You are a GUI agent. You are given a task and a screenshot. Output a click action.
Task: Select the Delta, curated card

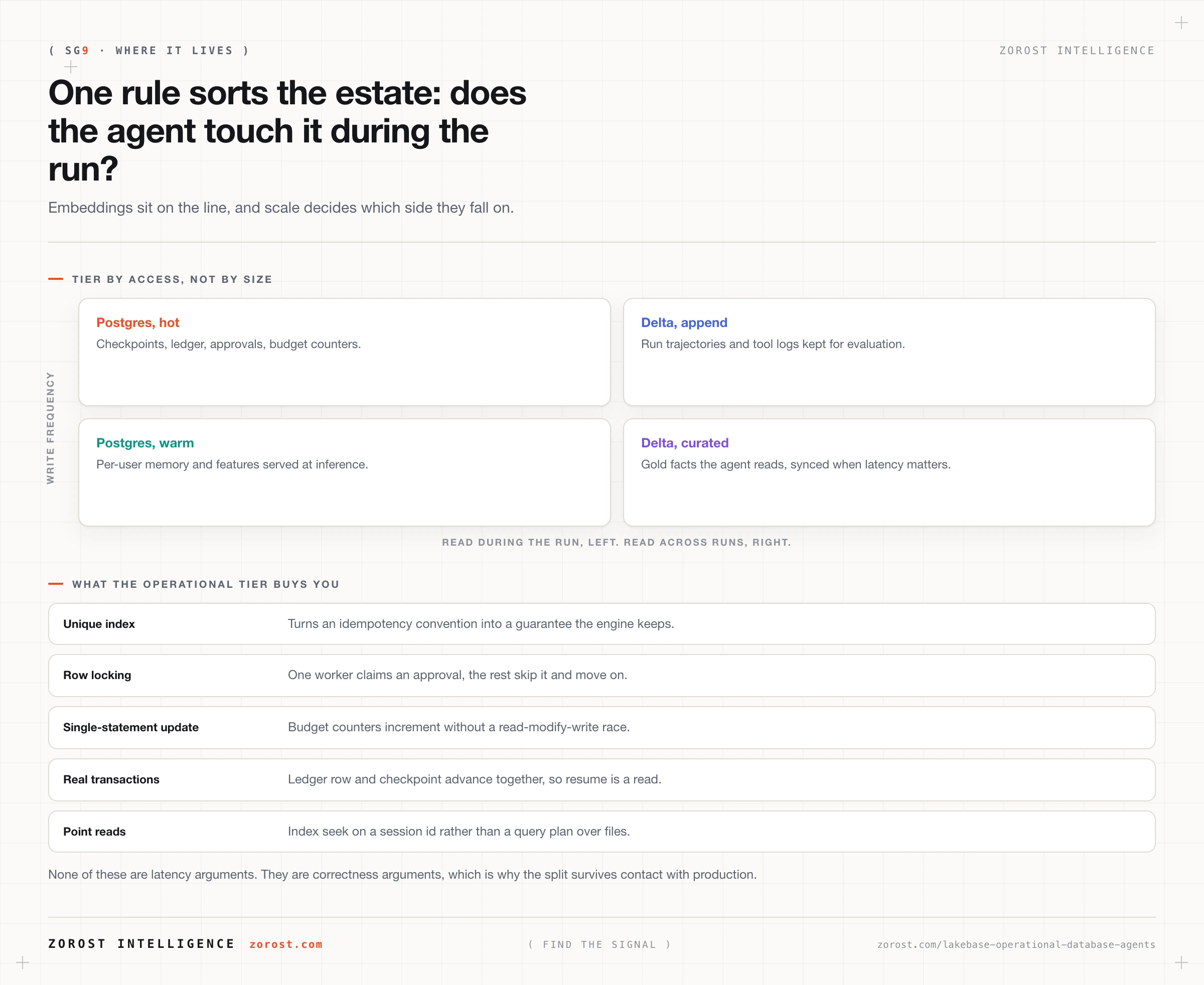889,472
